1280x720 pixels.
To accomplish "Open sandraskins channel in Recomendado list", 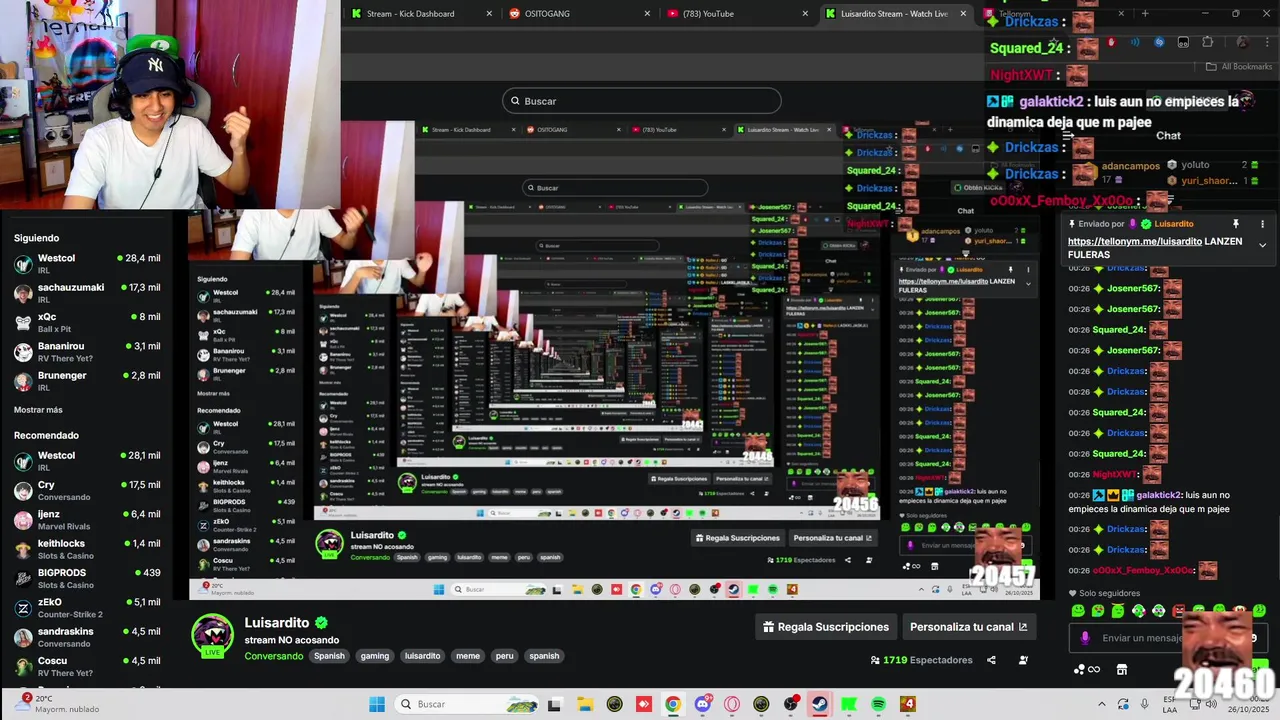I will click(87, 637).
